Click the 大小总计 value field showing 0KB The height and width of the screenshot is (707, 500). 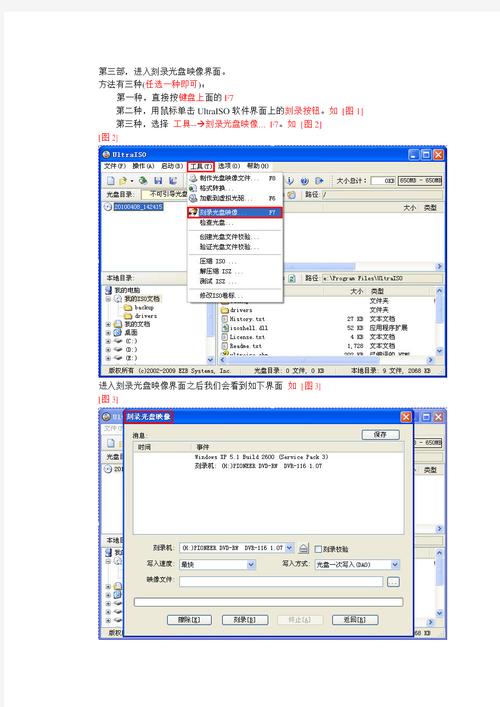pyautogui.click(x=383, y=181)
